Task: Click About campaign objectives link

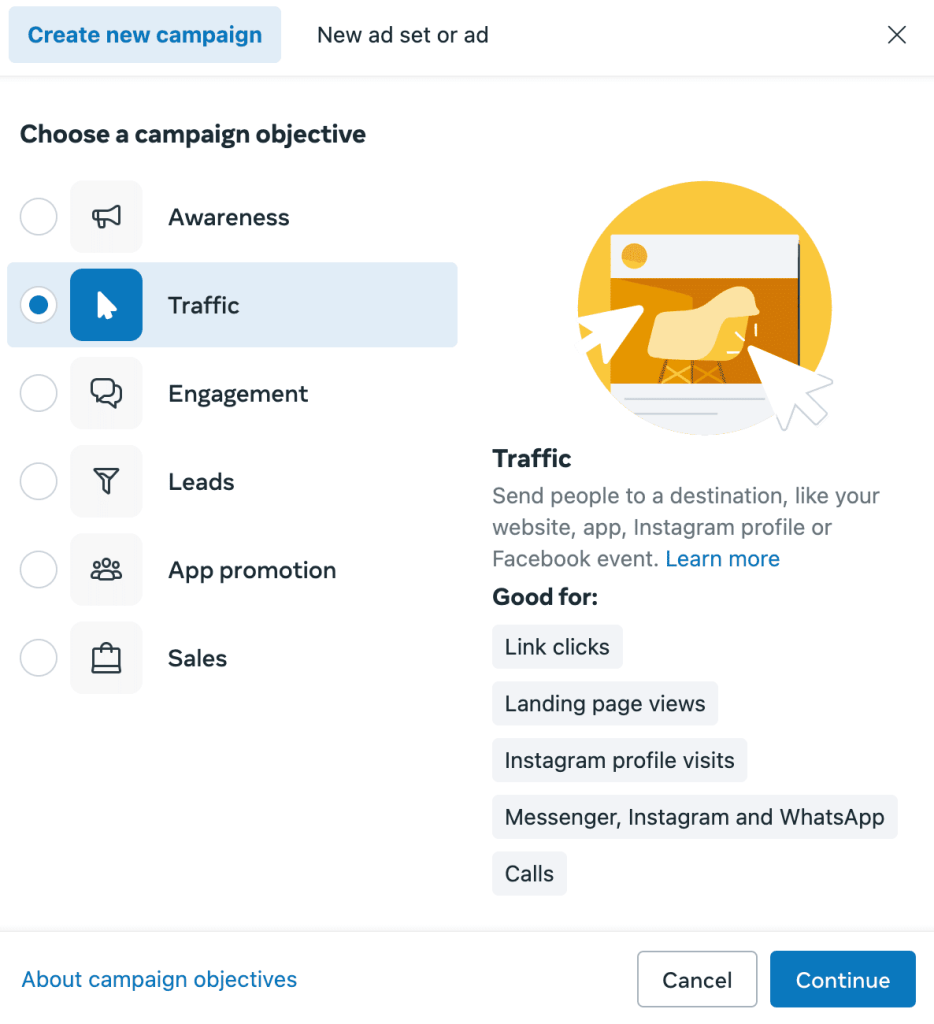Action: (159, 979)
